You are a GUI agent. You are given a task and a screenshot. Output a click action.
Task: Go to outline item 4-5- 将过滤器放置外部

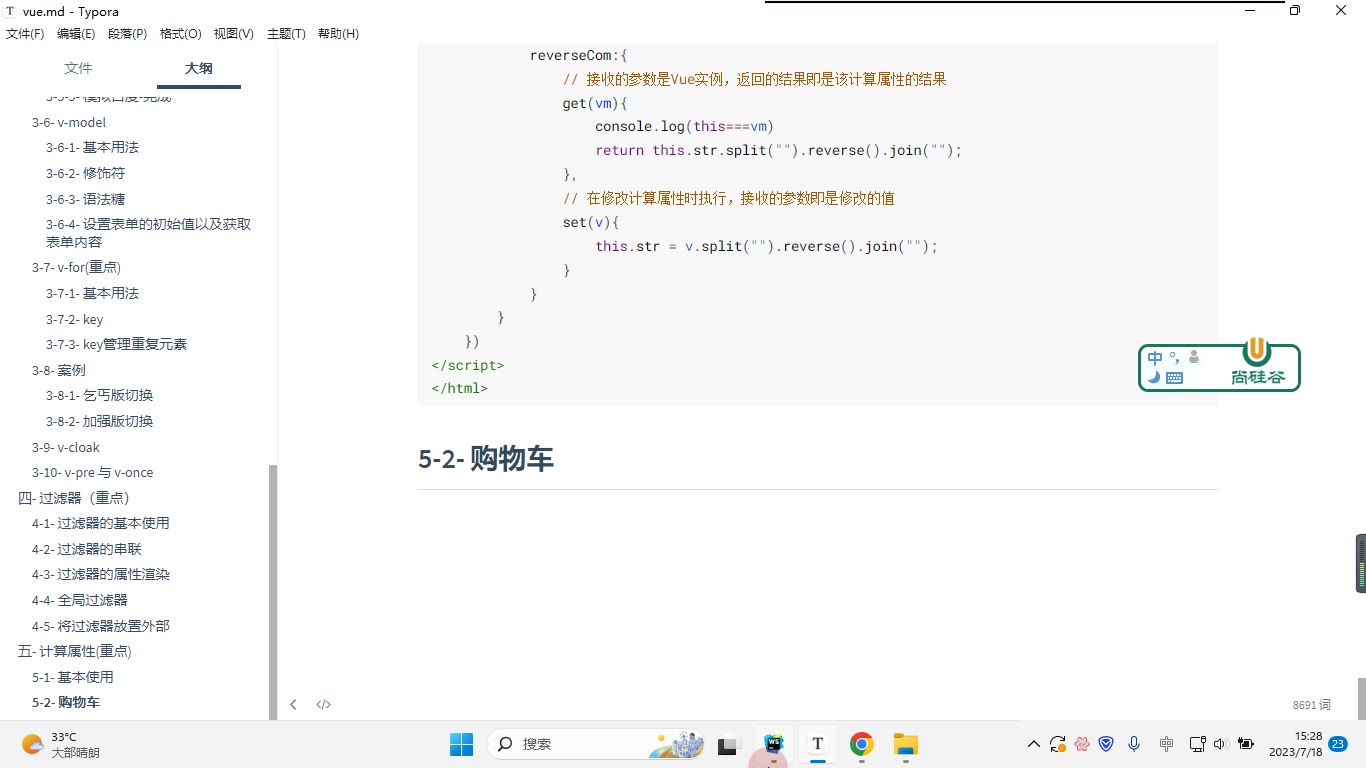pos(101,626)
